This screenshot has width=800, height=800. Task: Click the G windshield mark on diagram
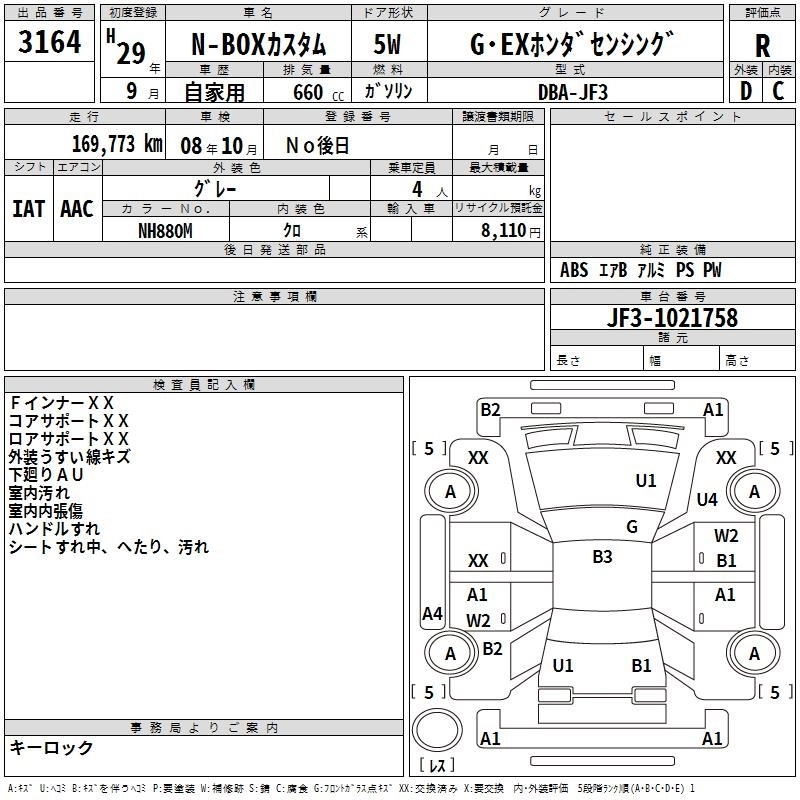click(632, 527)
